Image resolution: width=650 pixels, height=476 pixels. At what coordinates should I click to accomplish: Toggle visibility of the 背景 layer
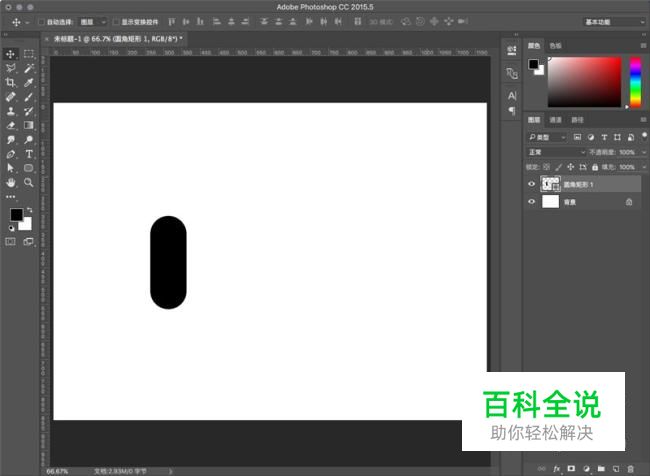pyautogui.click(x=532, y=201)
